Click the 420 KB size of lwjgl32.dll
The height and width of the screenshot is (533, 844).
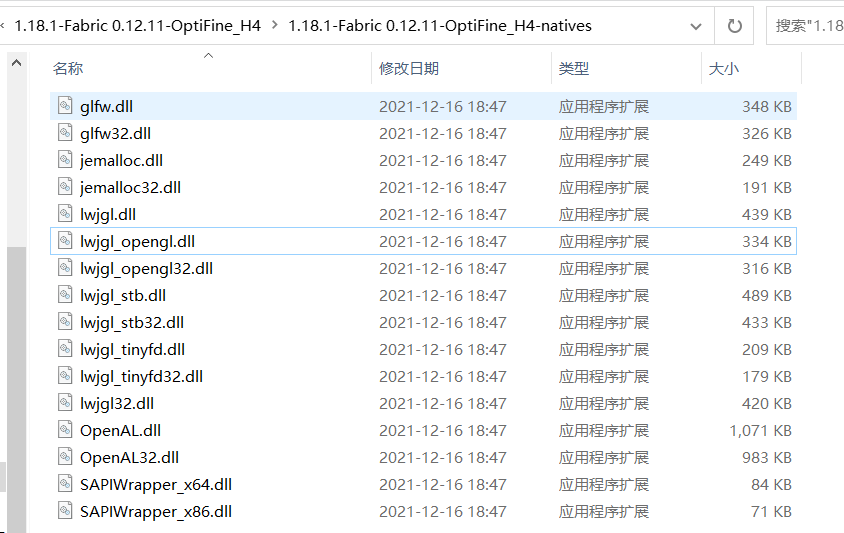(767, 403)
